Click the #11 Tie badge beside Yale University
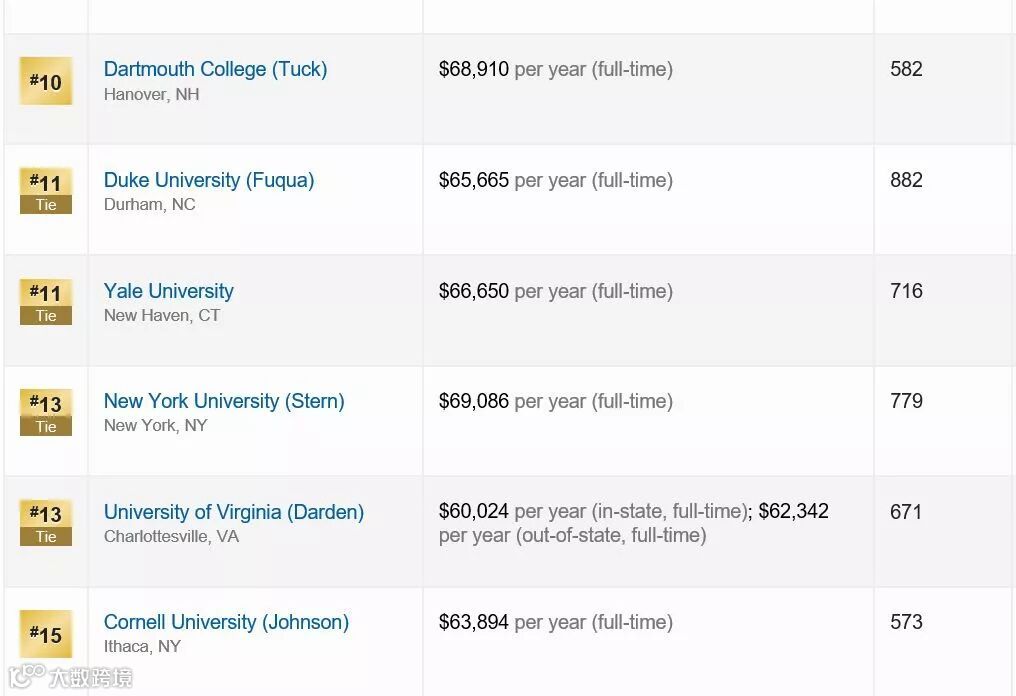The width and height of the screenshot is (1016, 696). point(46,302)
